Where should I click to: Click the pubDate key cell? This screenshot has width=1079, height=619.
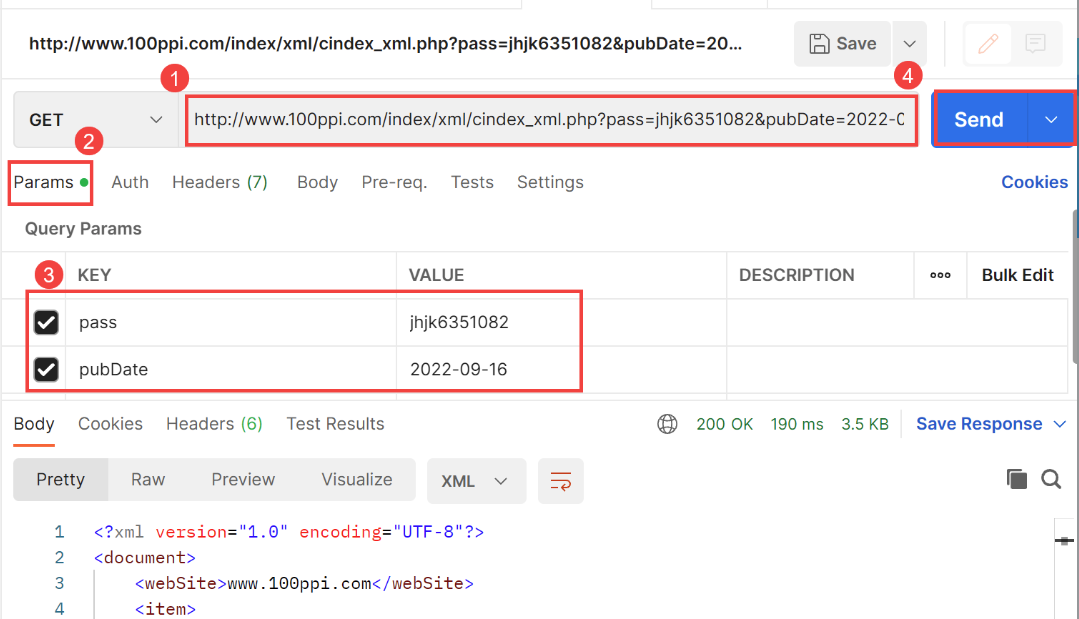pos(231,369)
